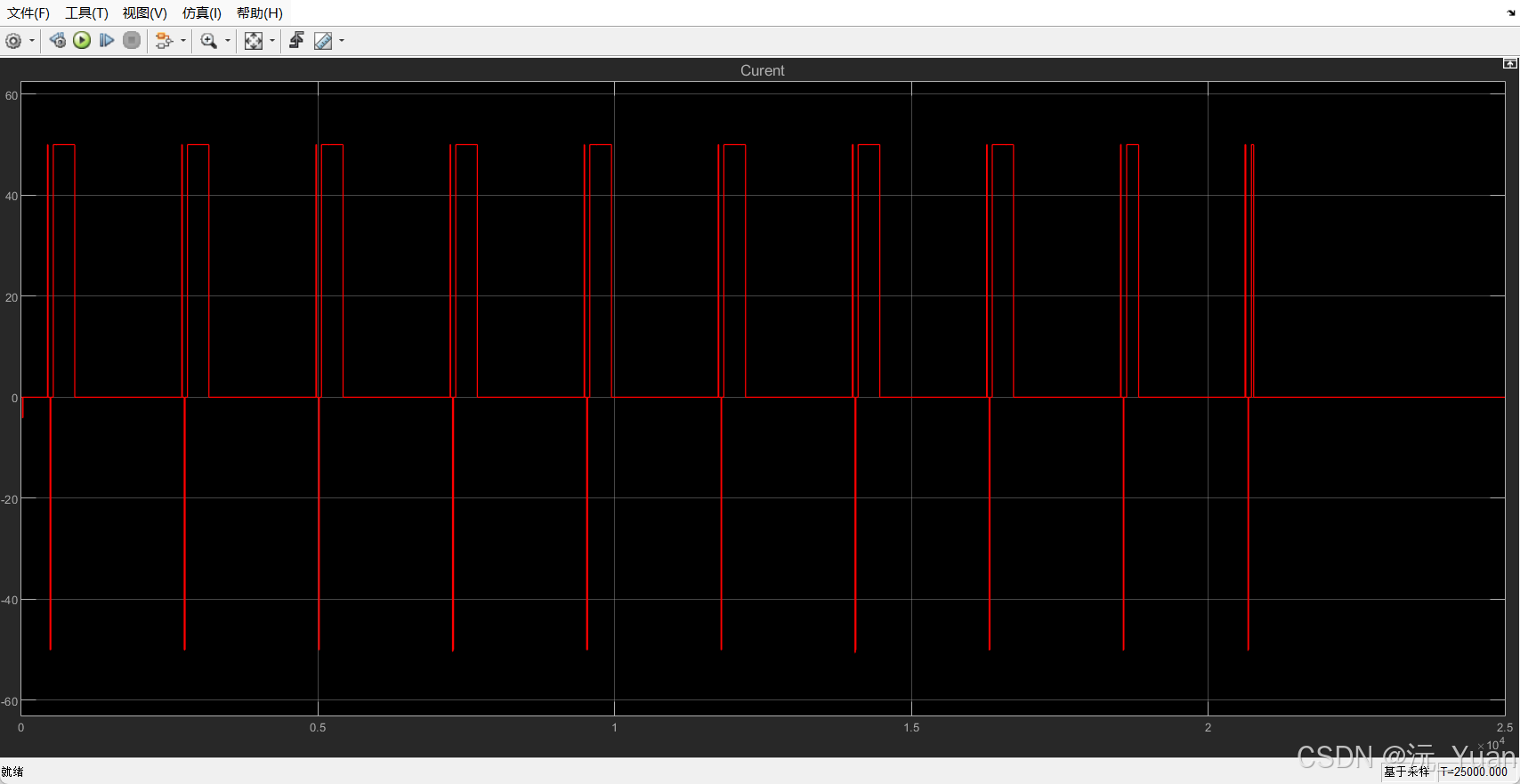Screen dimensions: 1520x784
Task: Open the cursor measurements ruler icon
Action: [x=323, y=41]
